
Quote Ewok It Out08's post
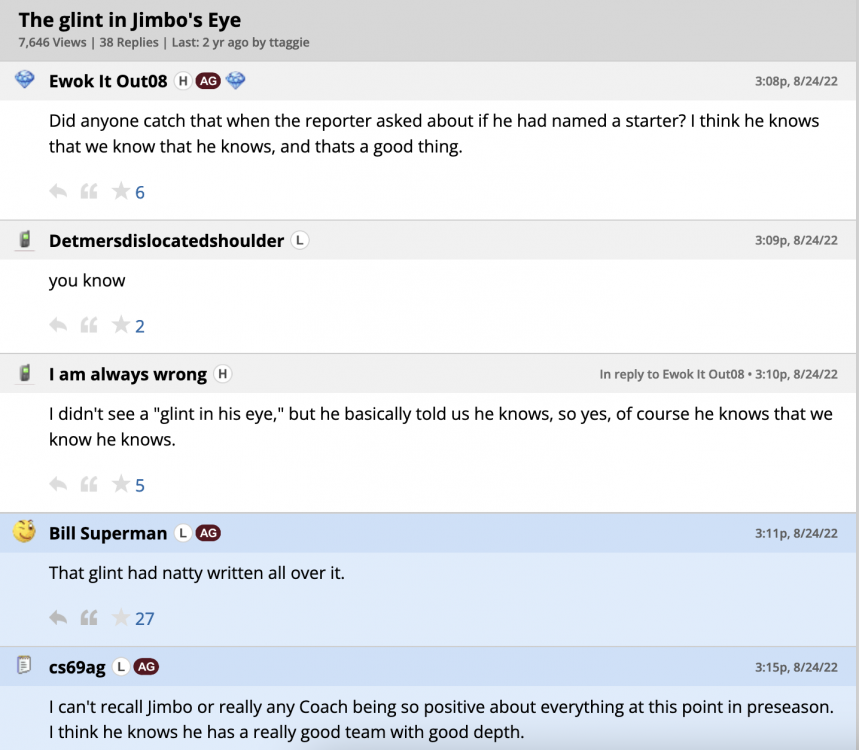coord(89,191)
